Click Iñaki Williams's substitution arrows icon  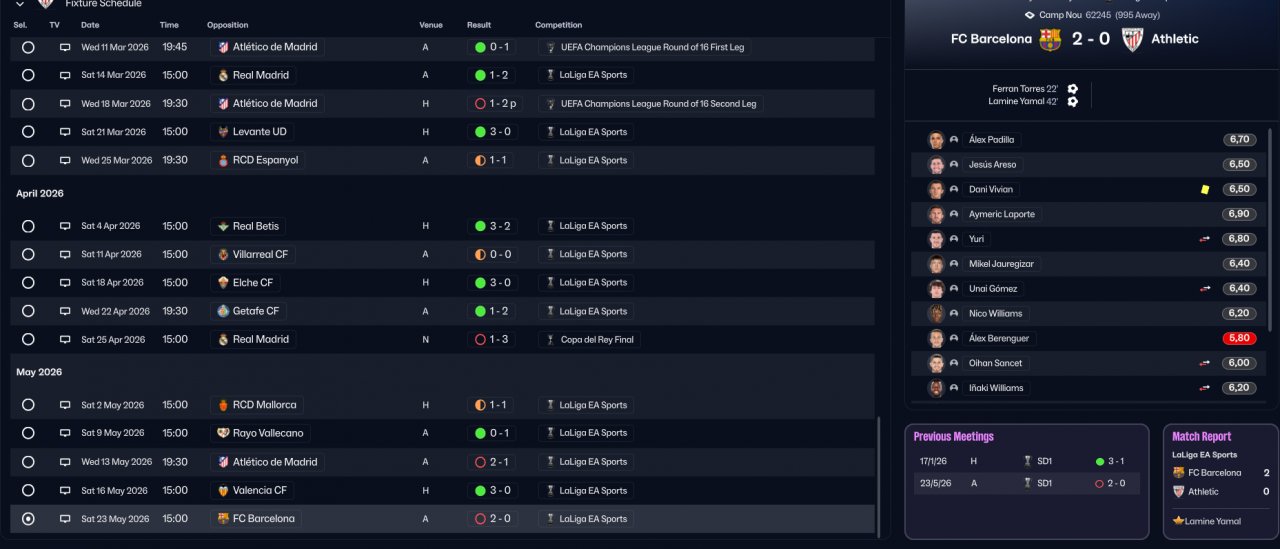tap(1205, 388)
